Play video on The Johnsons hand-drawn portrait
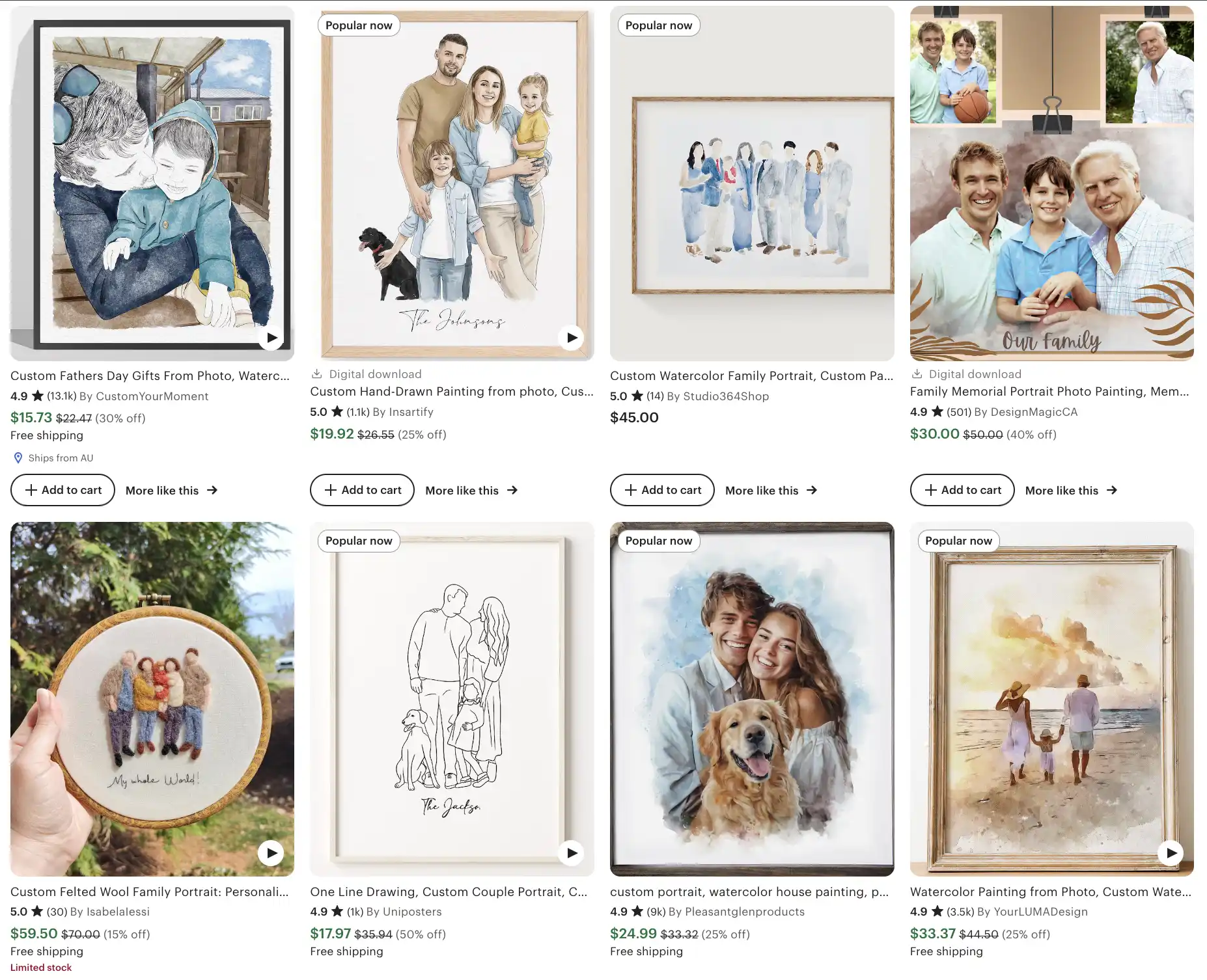This screenshot has height=980, width=1207. (x=572, y=338)
